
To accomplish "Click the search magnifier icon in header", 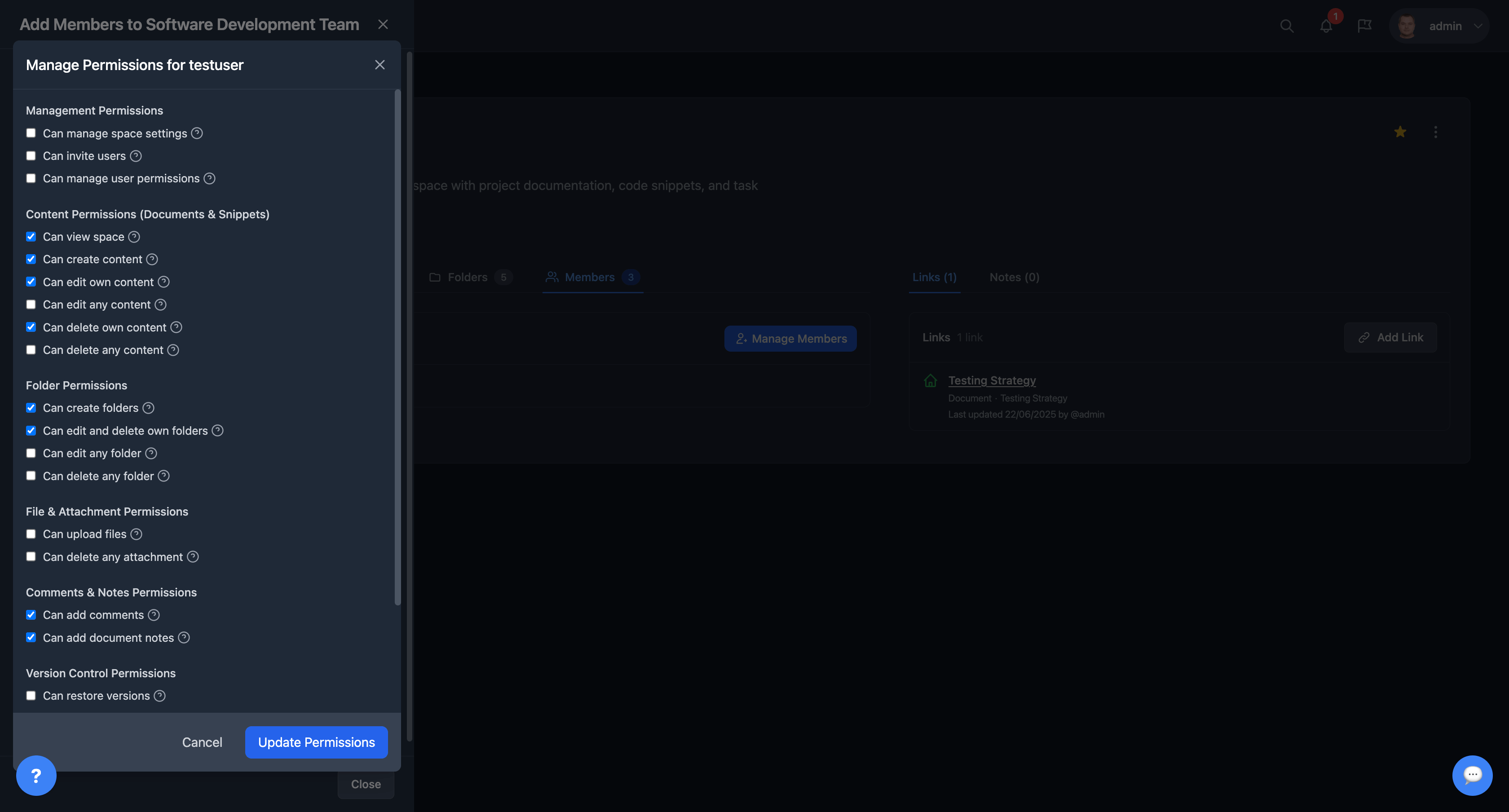I will click(1286, 26).
